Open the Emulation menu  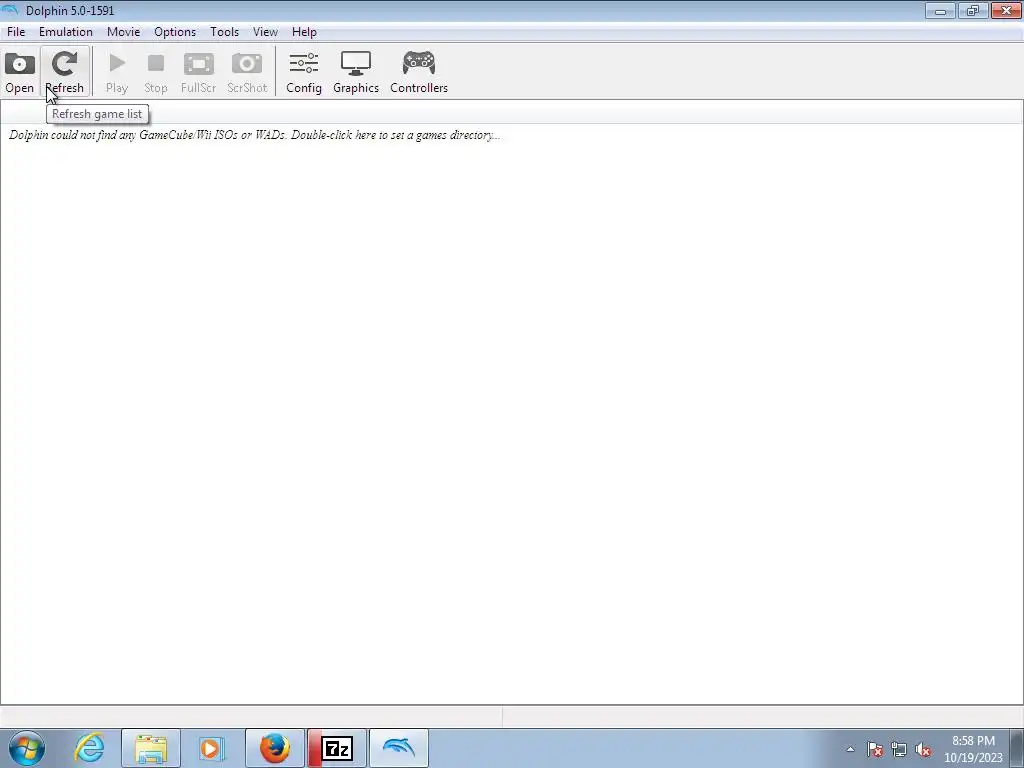[65, 32]
